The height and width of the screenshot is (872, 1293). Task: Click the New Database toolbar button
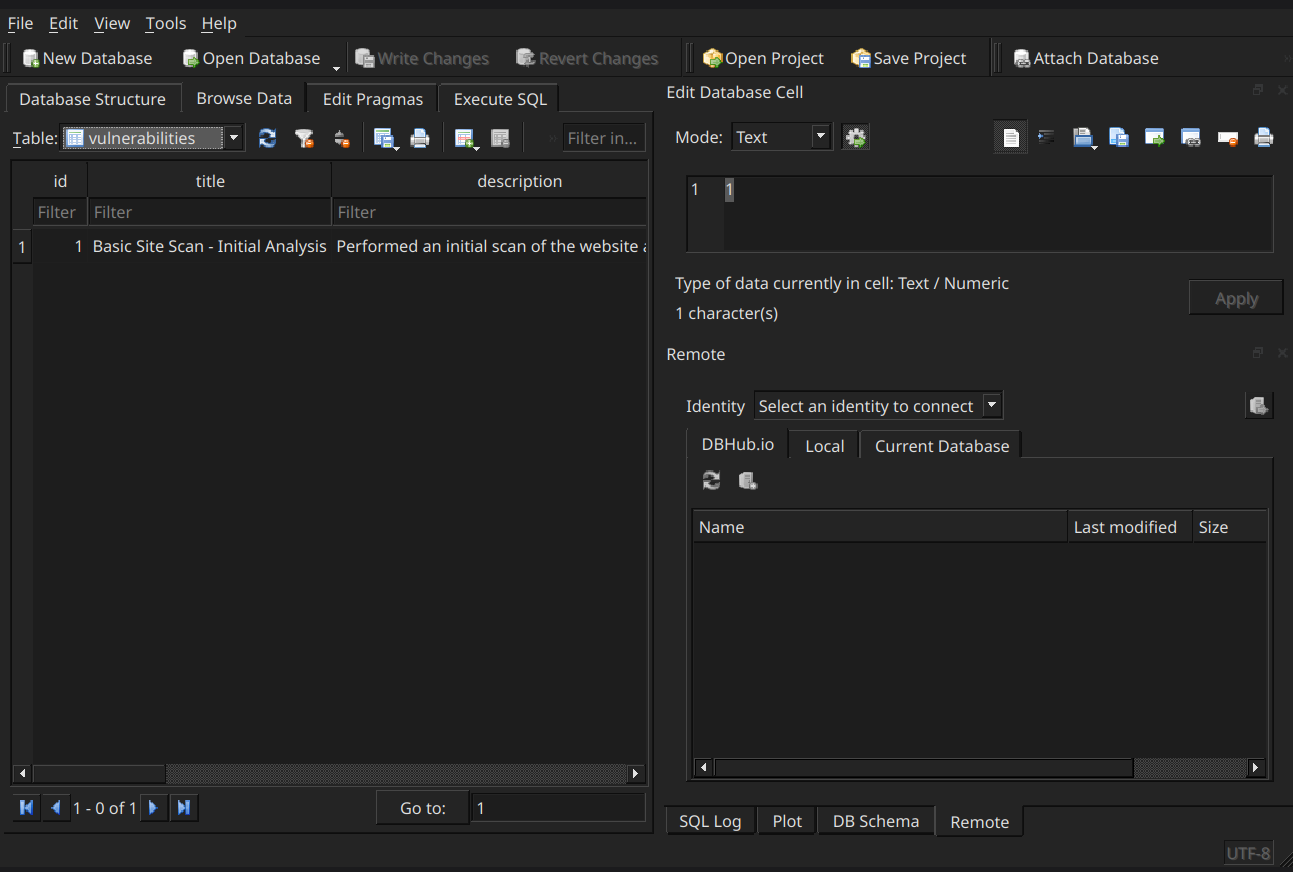87,58
